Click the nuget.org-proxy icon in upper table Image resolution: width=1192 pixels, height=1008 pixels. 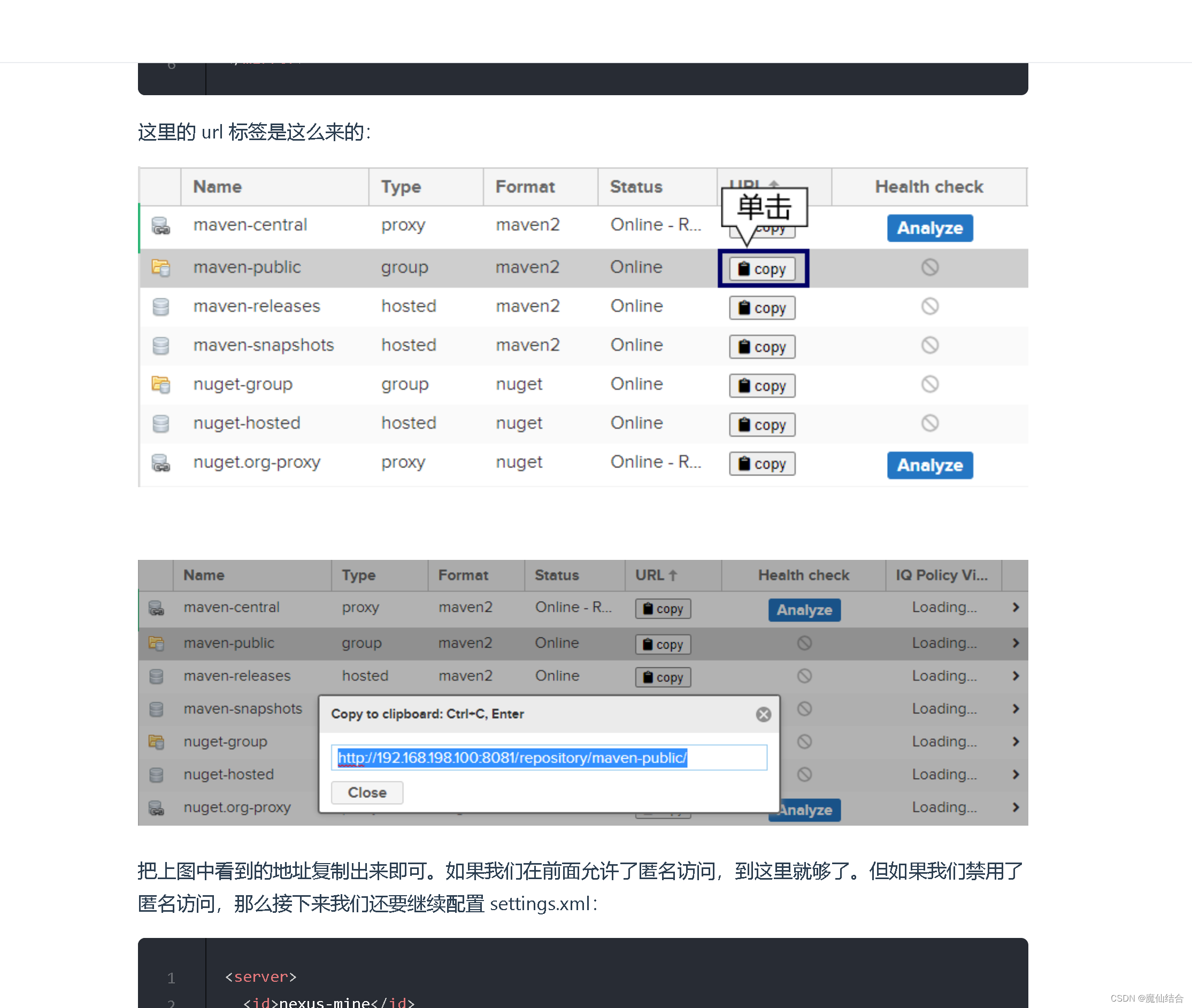pyautogui.click(x=160, y=463)
